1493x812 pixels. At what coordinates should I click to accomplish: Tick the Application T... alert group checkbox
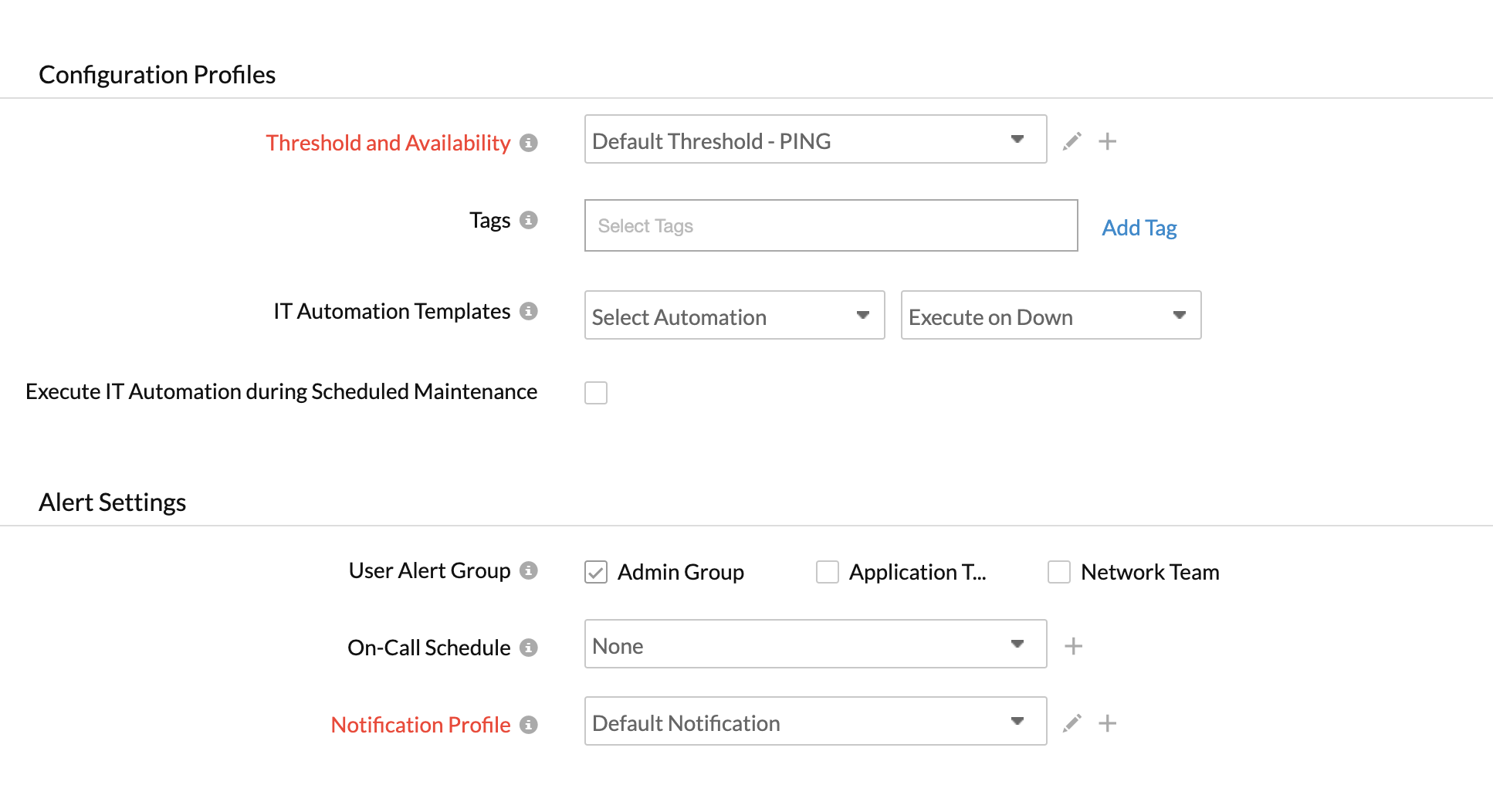point(828,572)
